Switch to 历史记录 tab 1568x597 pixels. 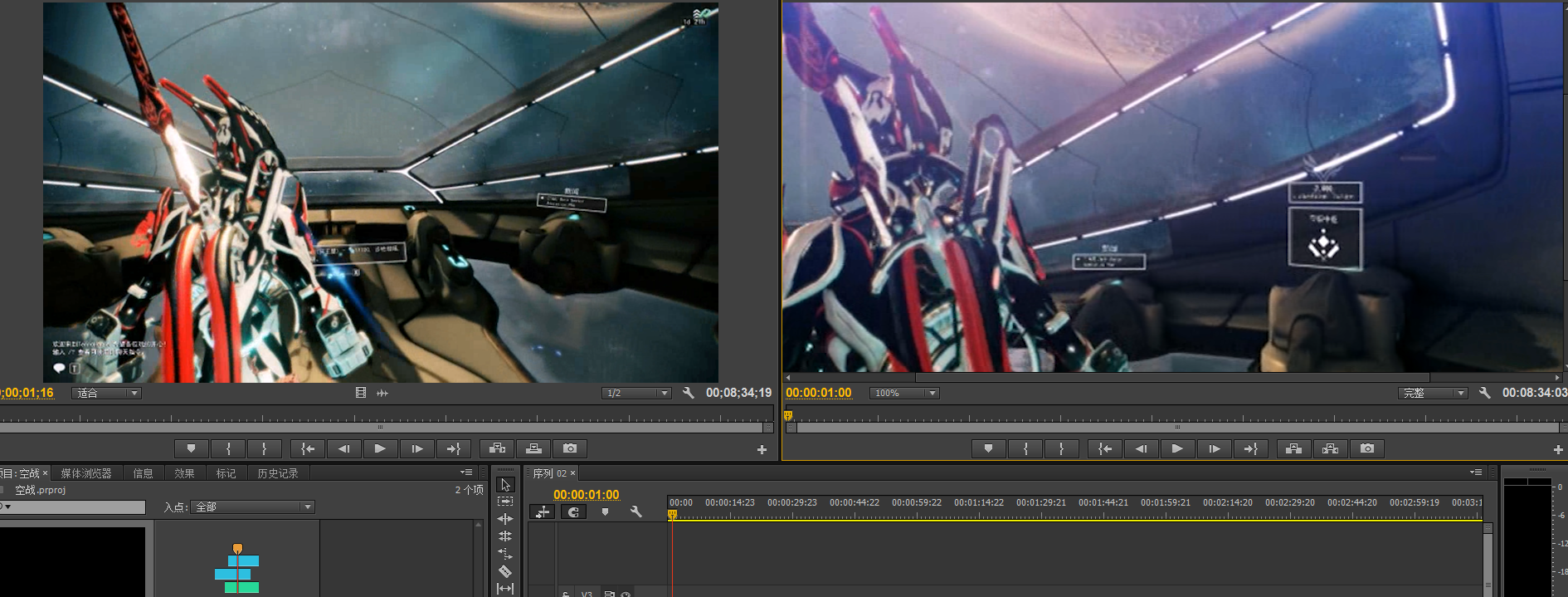[278, 473]
